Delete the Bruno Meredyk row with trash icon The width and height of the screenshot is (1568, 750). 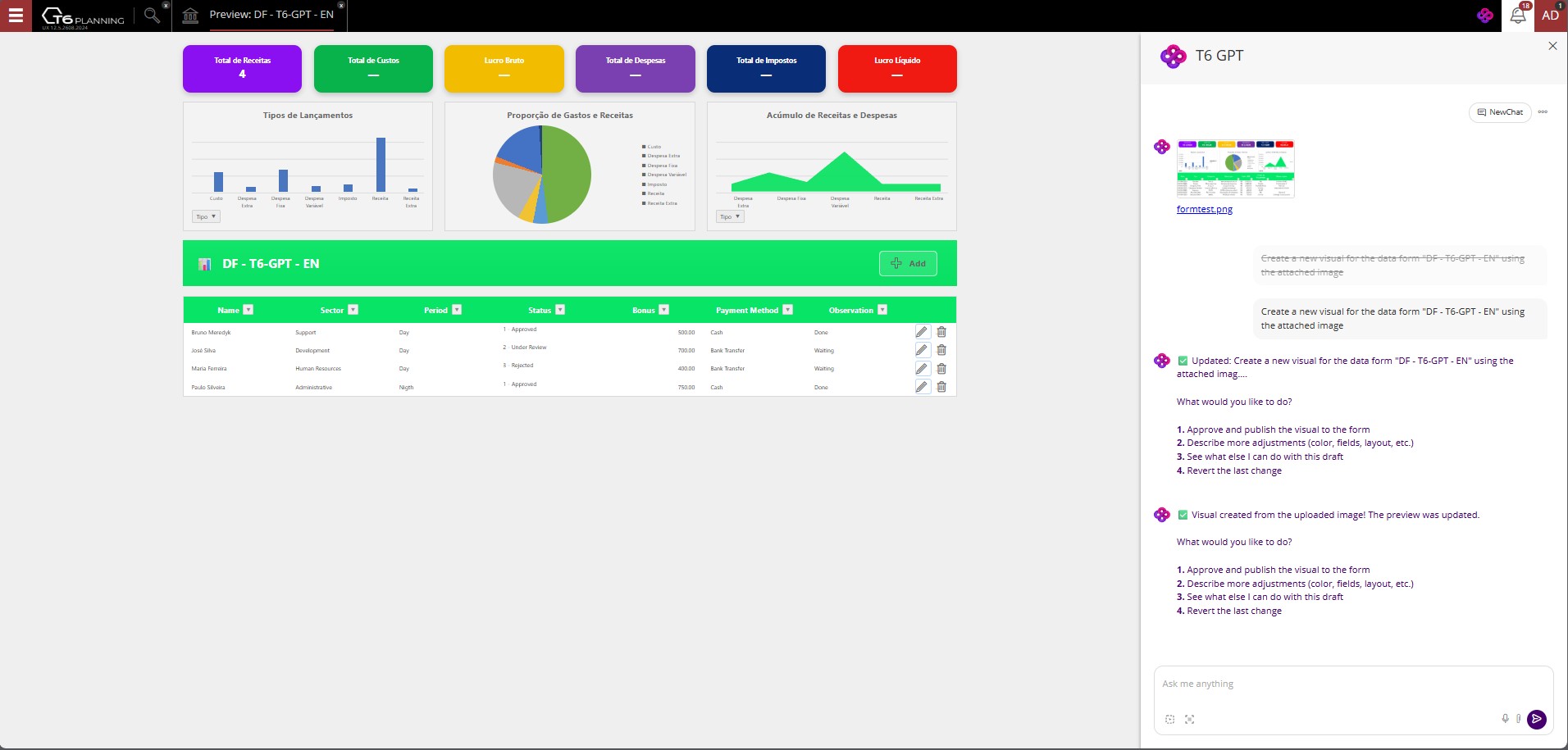click(x=941, y=332)
